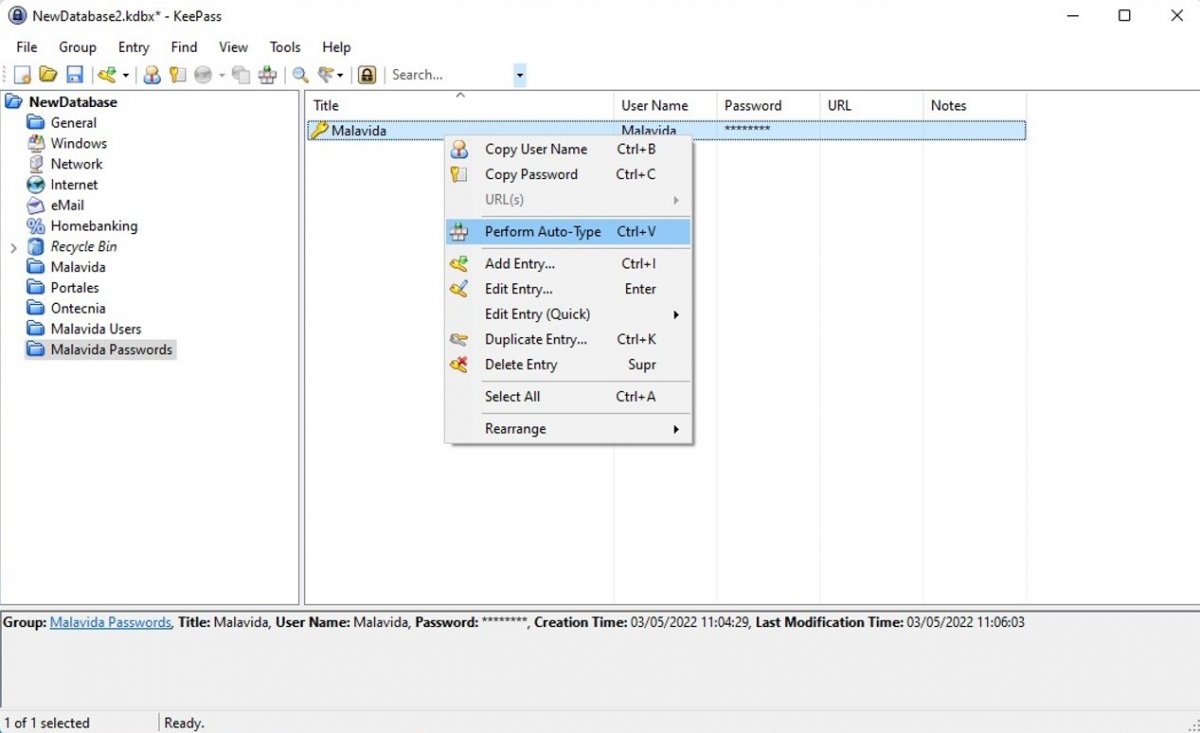Select the Portales group folder

(75, 288)
